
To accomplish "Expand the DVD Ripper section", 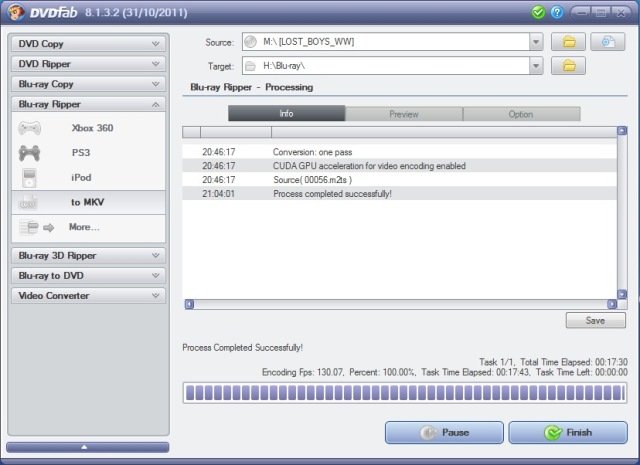I will (89, 64).
